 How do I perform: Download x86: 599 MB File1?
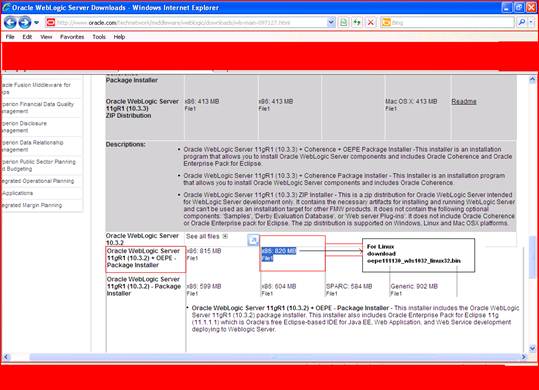204,290
